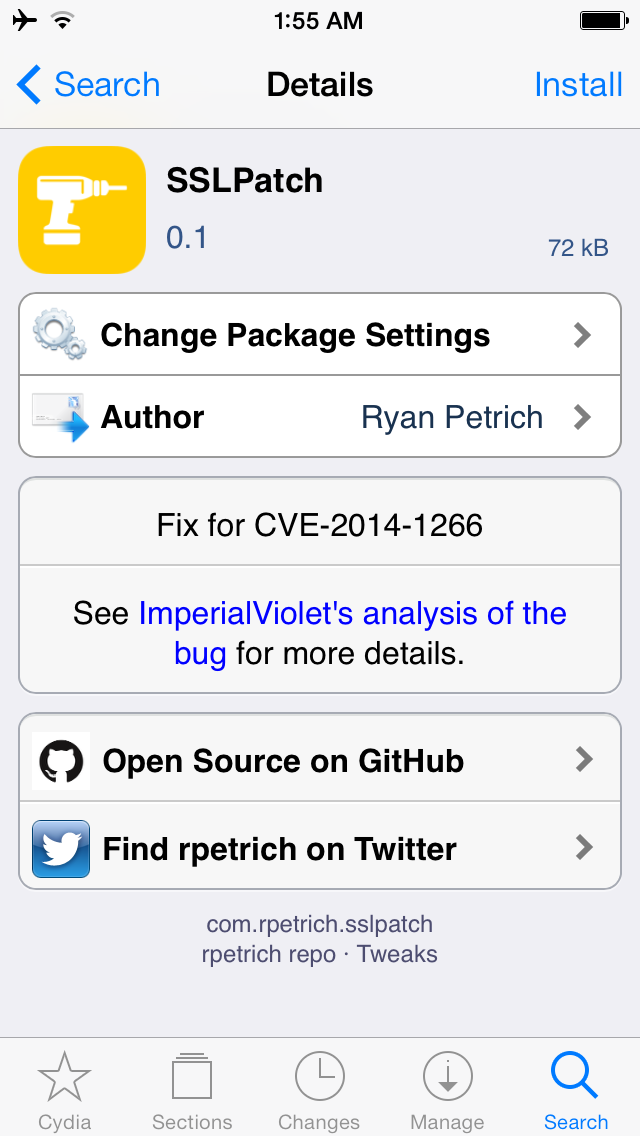Open ImperialViolet's analysis of the bug link

(352, 634)
